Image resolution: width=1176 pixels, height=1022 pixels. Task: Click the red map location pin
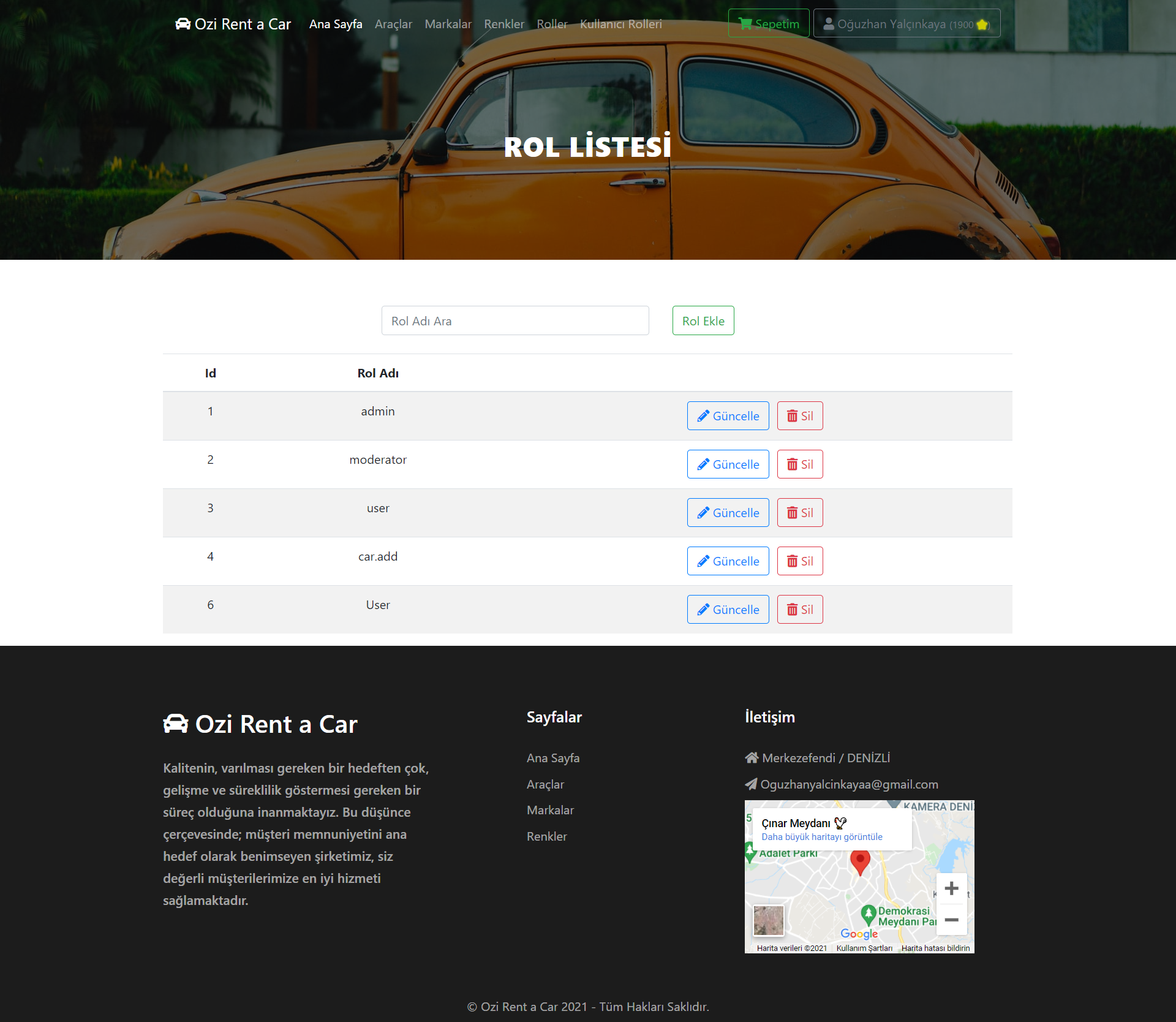(x=860, y=861)
